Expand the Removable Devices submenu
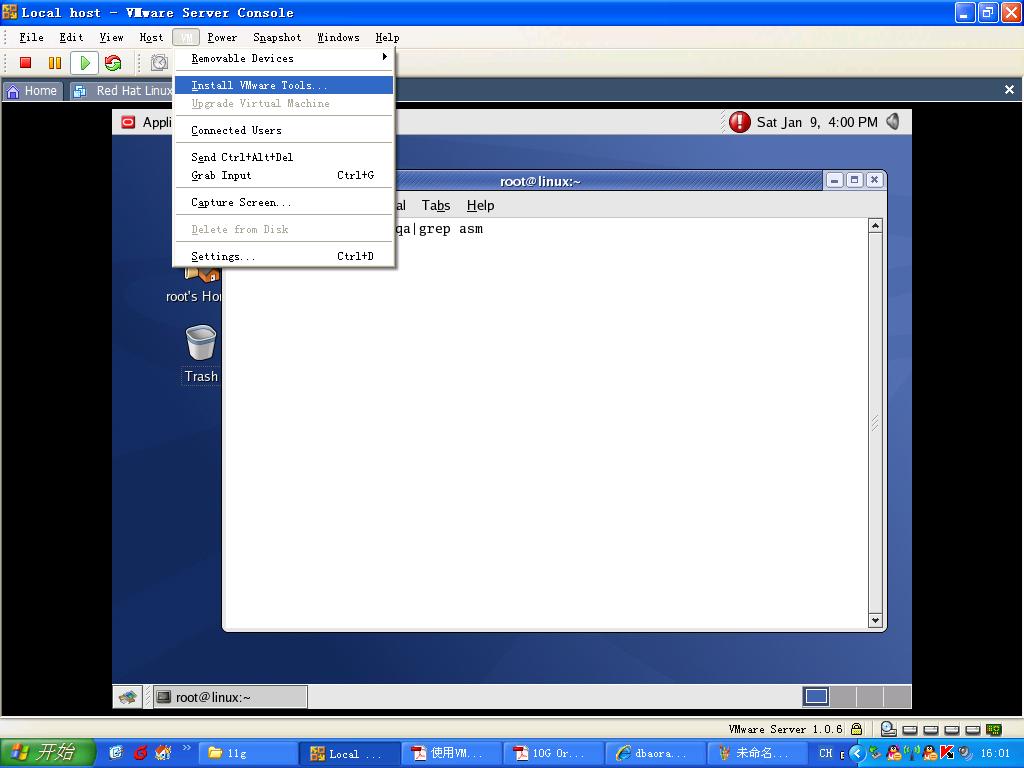This screenshot has width=1024, height=768. 283,58
